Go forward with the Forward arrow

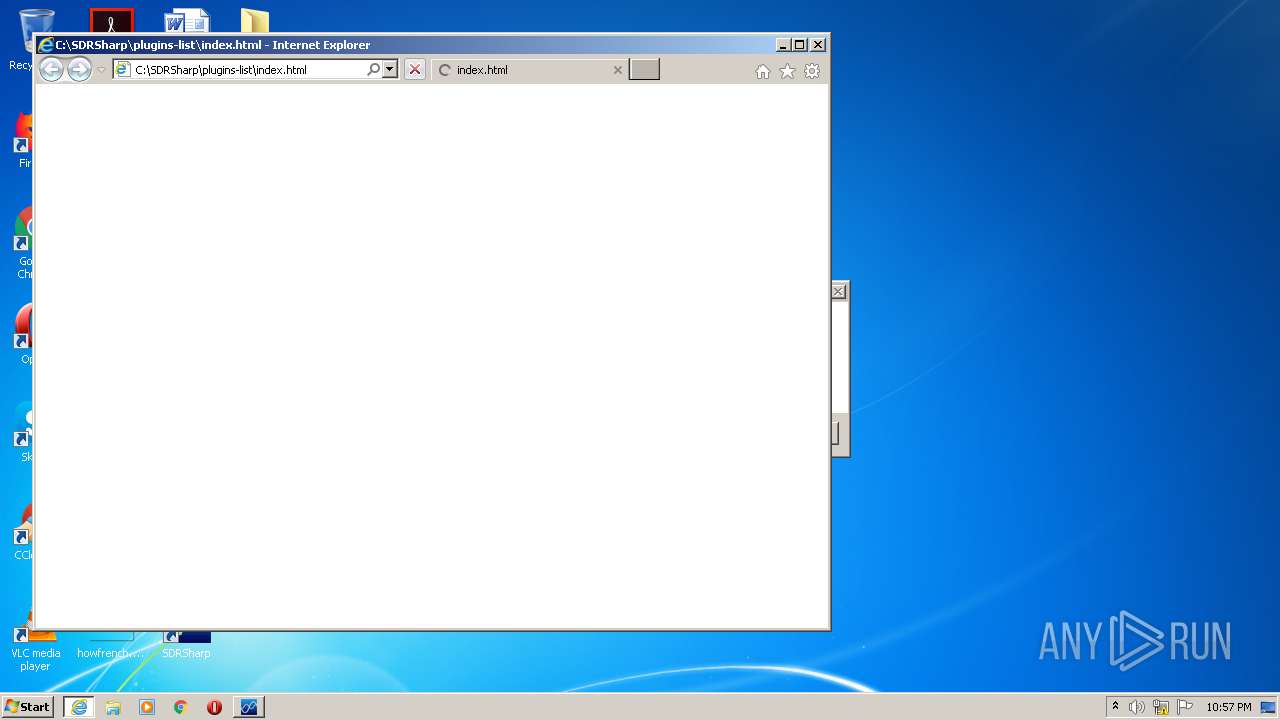click(x=79, y=70)
